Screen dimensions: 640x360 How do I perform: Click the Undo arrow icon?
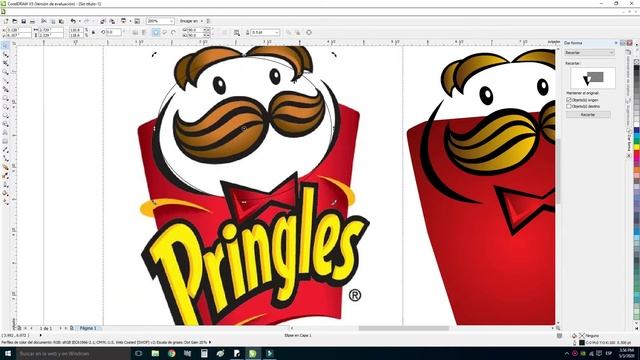73,21
